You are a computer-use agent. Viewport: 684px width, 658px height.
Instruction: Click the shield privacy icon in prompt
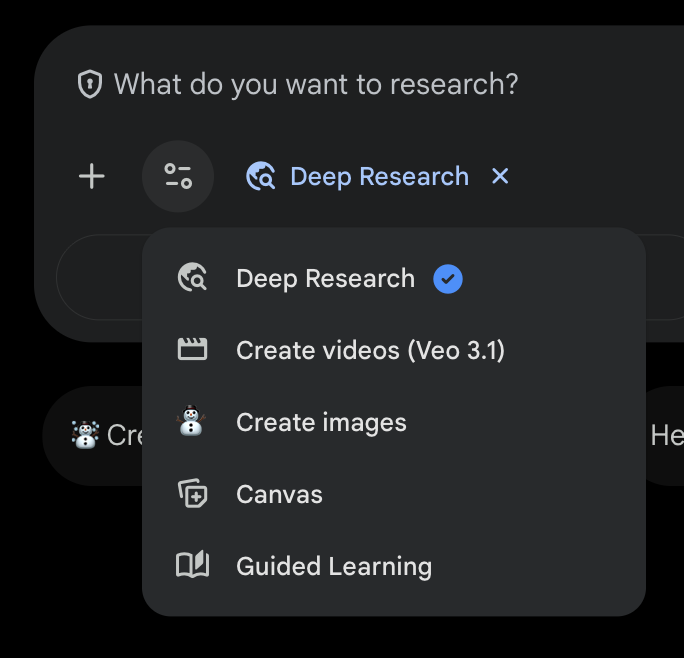click(90, 84)
